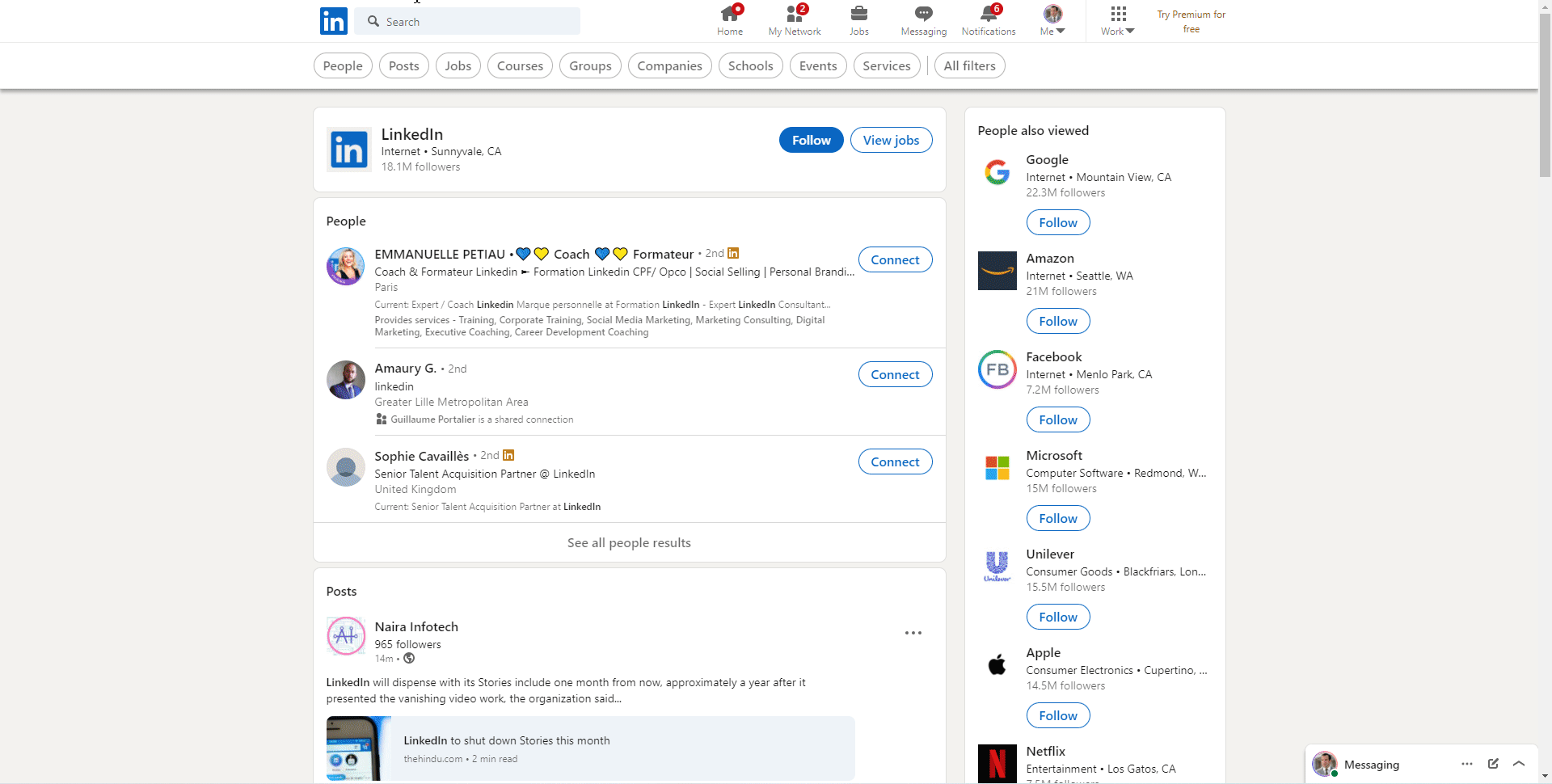Open the Google logo

click(997, 172)
